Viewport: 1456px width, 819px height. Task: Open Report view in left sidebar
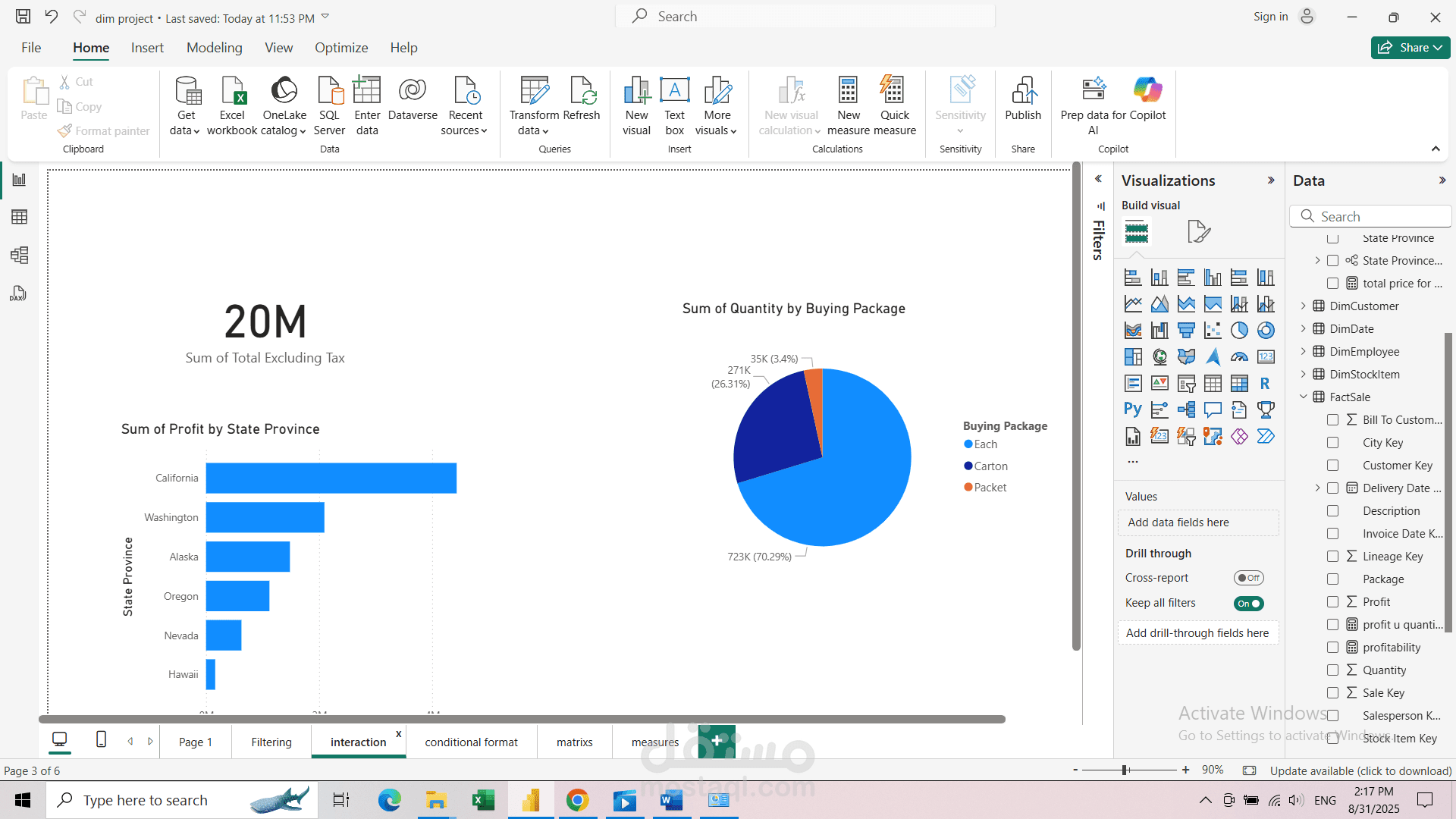point(20,180)
